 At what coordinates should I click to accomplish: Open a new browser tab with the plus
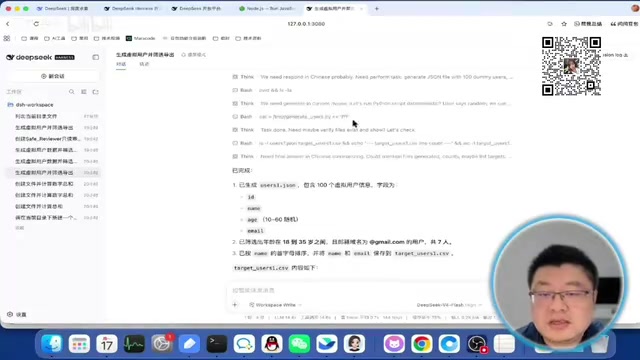pos(377,9)
